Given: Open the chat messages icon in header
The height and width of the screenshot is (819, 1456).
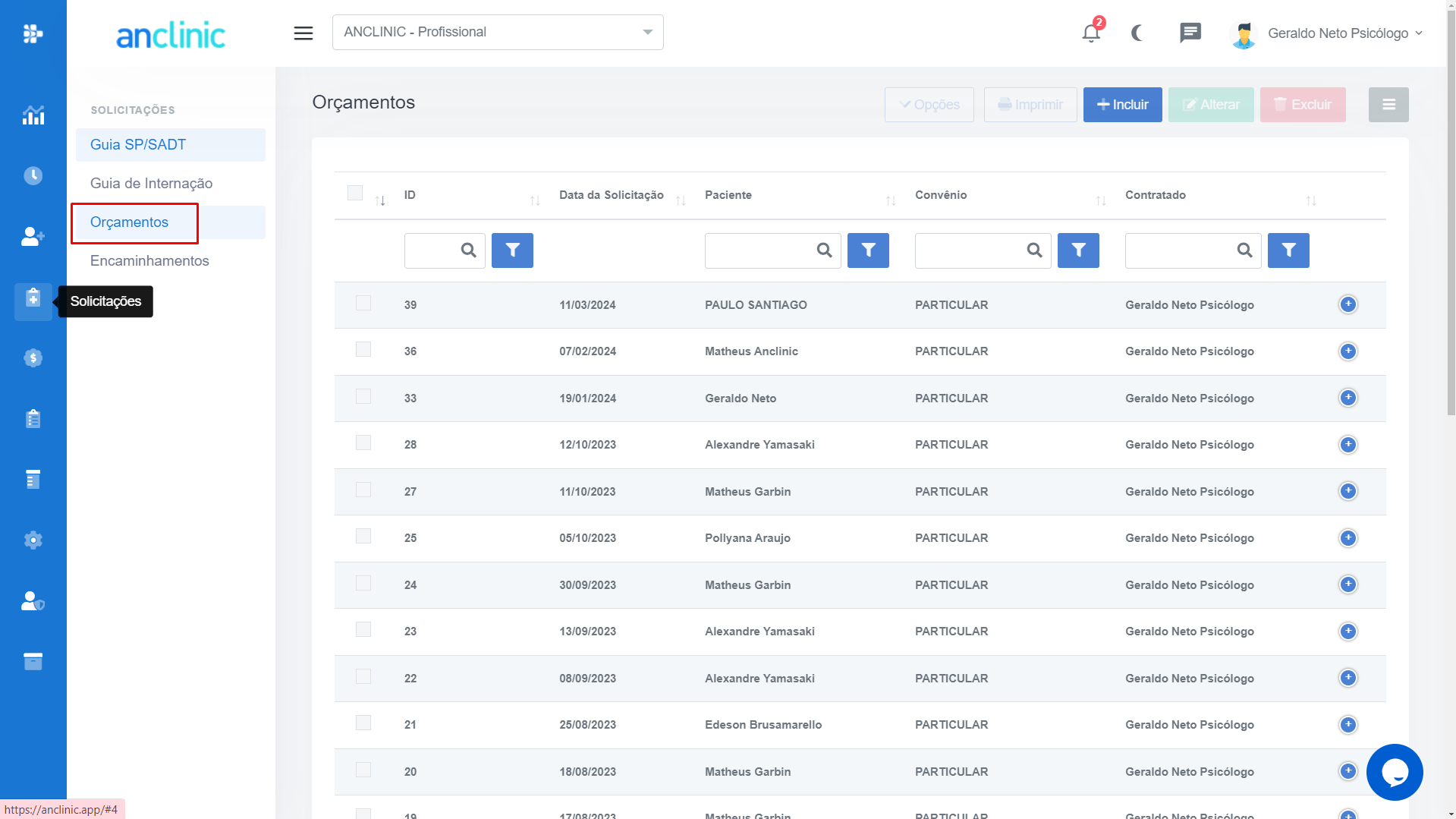Looking at the screenshot, I should click(x=1190, y=33).
